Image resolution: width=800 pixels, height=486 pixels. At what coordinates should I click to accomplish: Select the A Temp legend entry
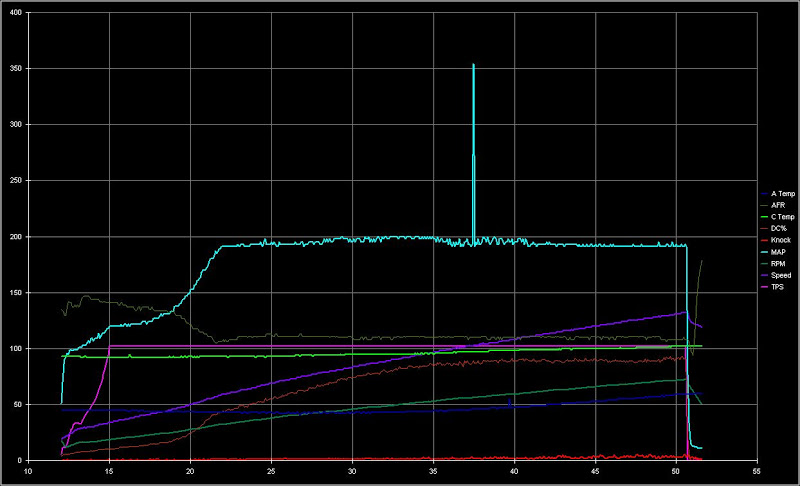(778, 194)
